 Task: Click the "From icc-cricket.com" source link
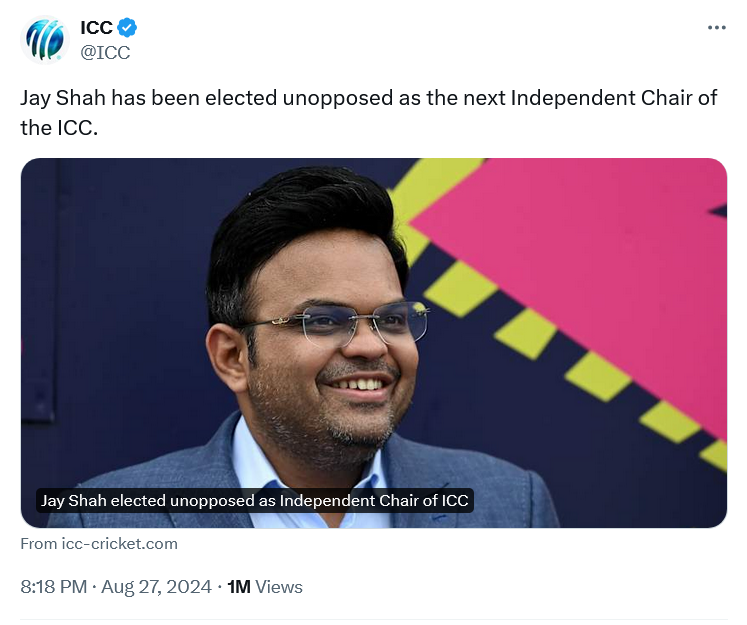tap(99, 544)
